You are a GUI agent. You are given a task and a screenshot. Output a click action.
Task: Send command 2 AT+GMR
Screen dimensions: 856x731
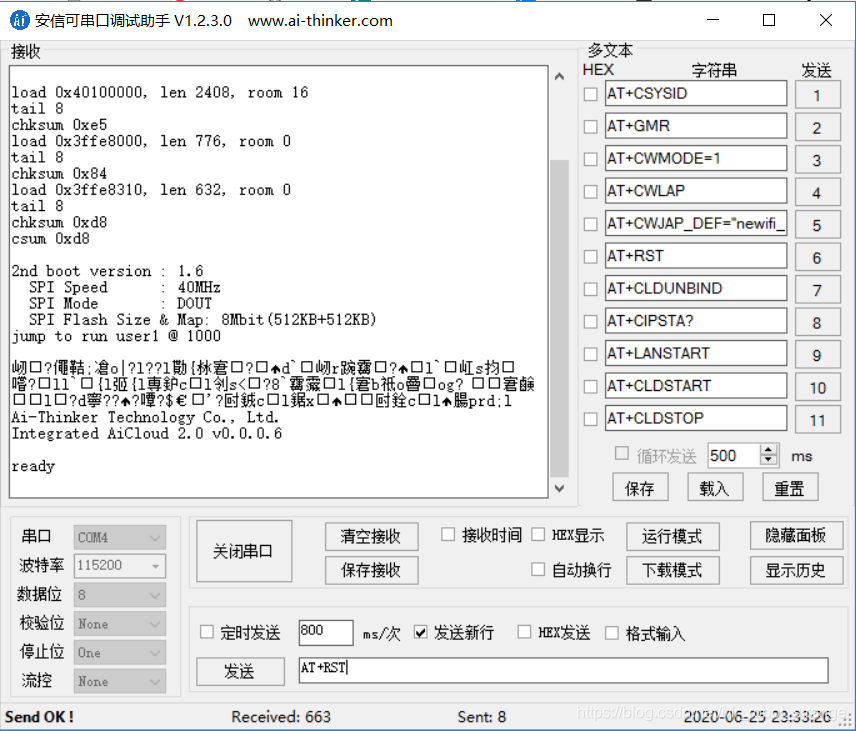817,128
